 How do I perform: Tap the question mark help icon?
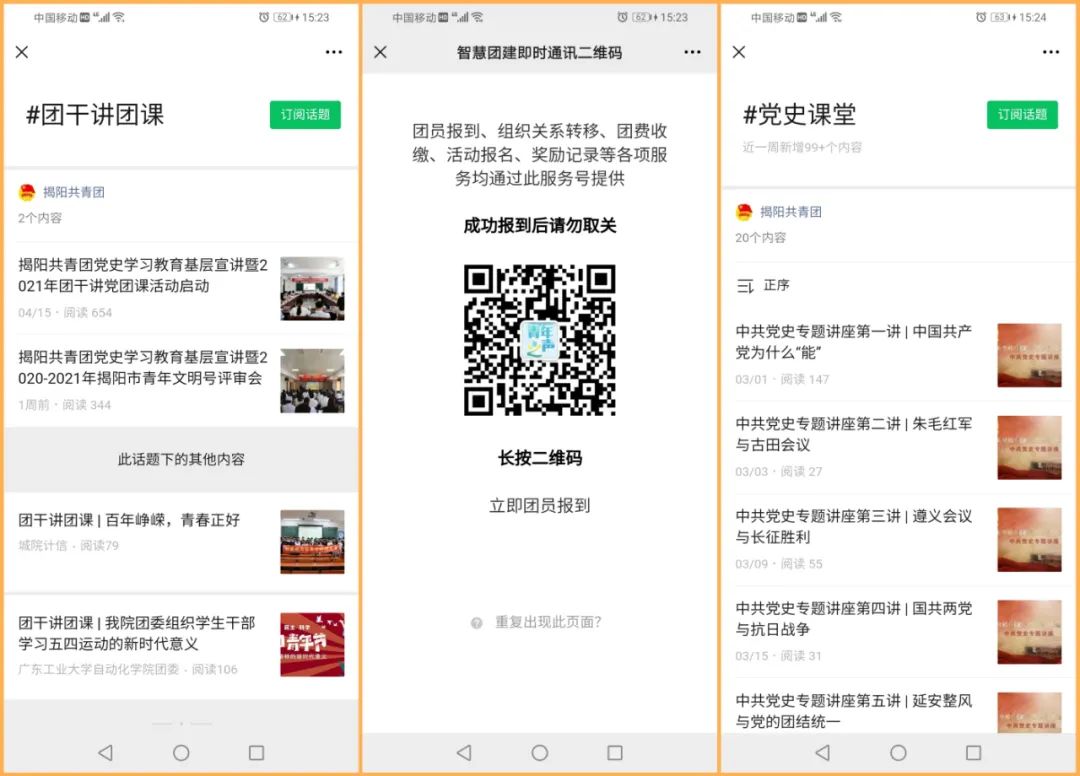point(477,623)
